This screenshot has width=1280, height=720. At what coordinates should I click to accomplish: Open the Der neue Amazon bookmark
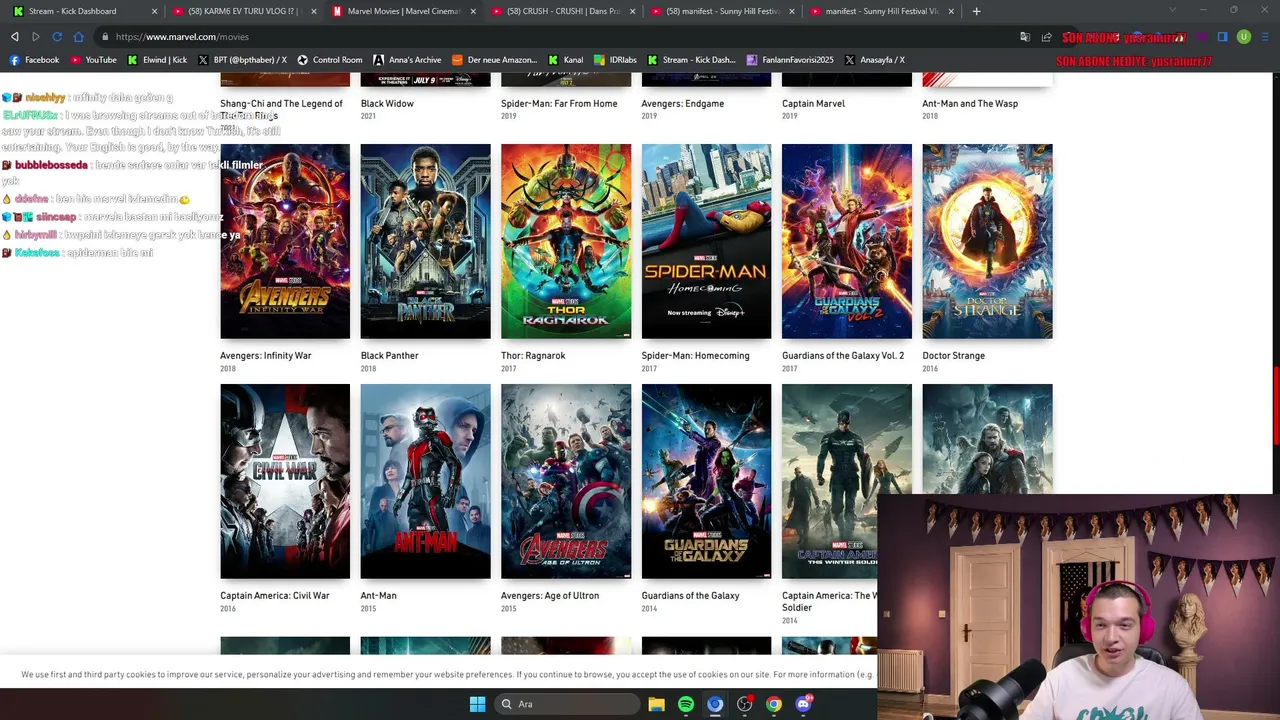[x=495, y=60]
